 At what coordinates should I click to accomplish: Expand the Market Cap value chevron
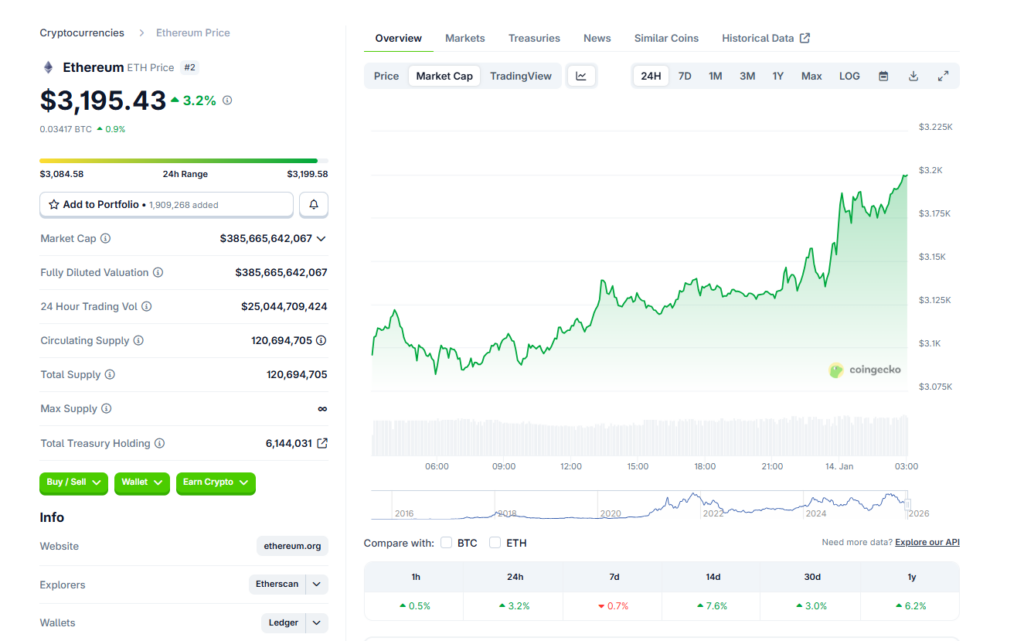coord(321,239)
